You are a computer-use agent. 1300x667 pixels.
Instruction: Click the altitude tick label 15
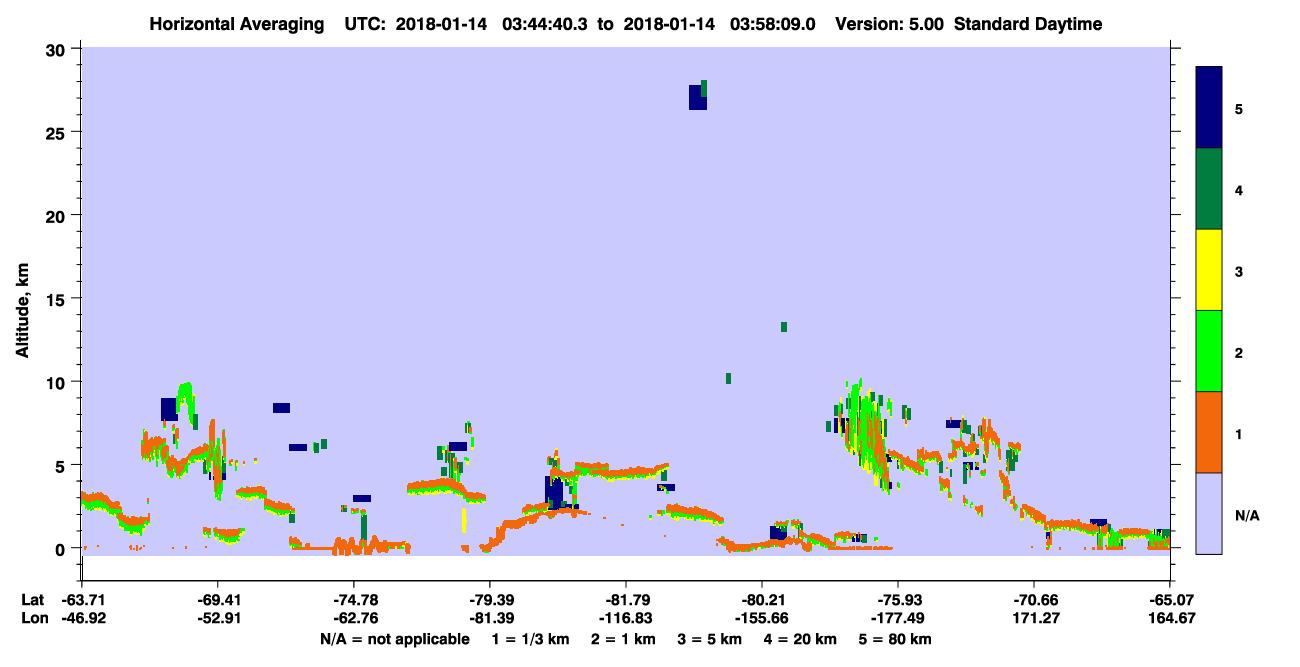[x=58, y=299]
